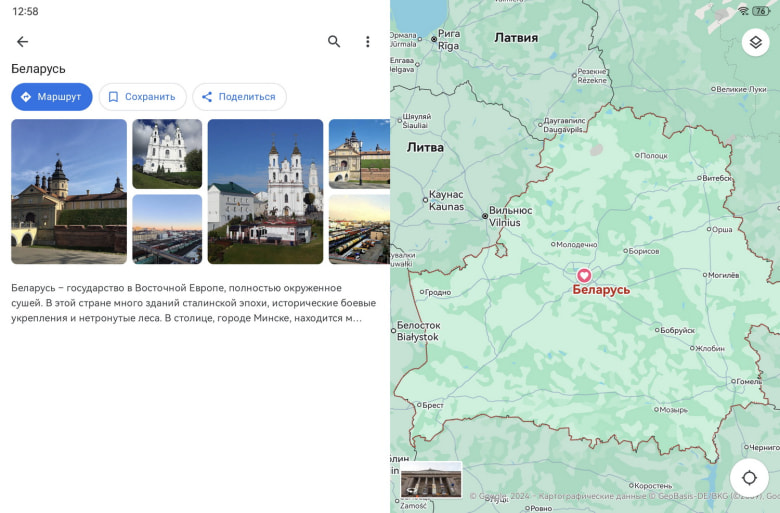780x513 pixels.
Task: Open the railway station sunset photo
Action: (167, 229)
